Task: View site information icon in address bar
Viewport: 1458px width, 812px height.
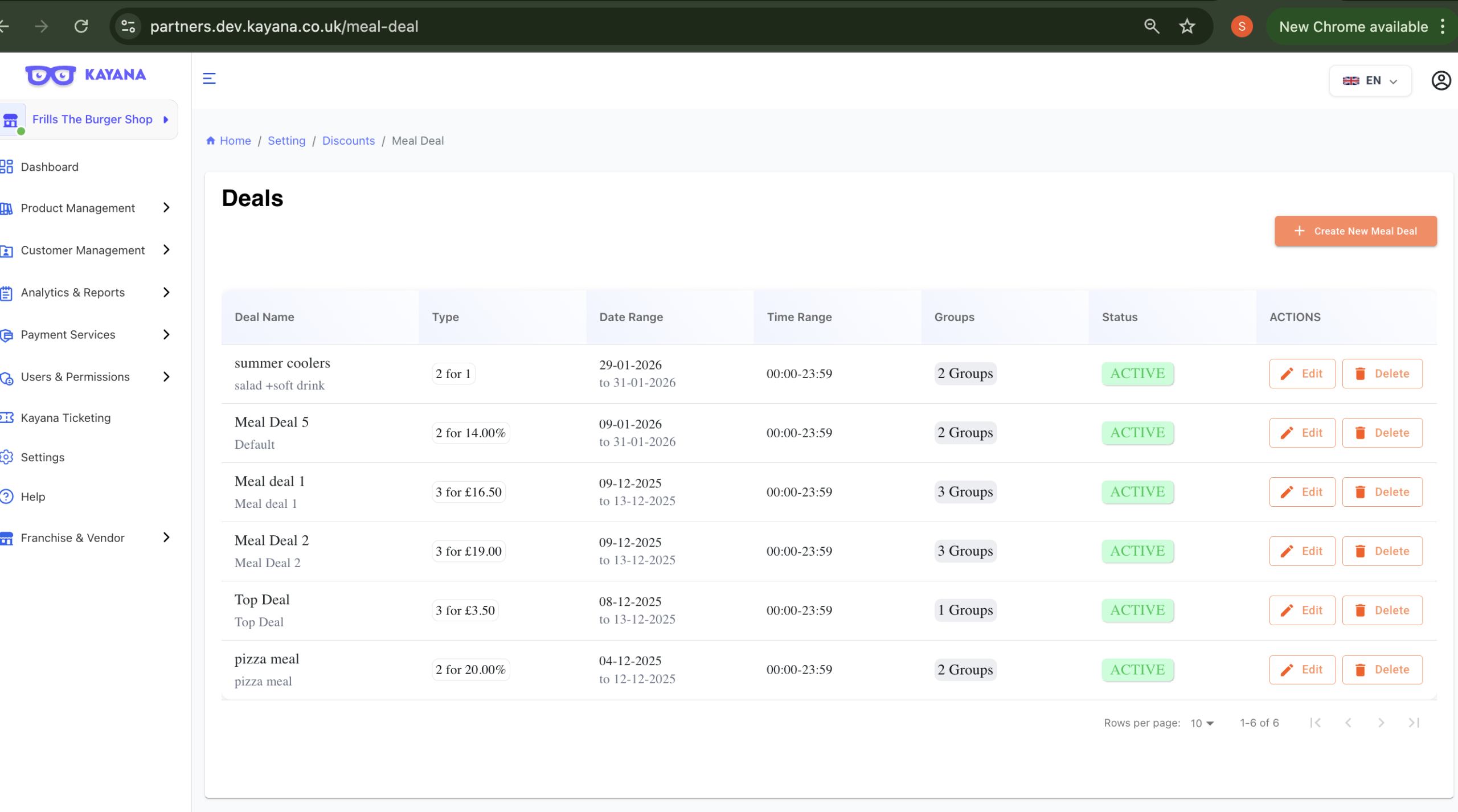Action: point(128,26)
